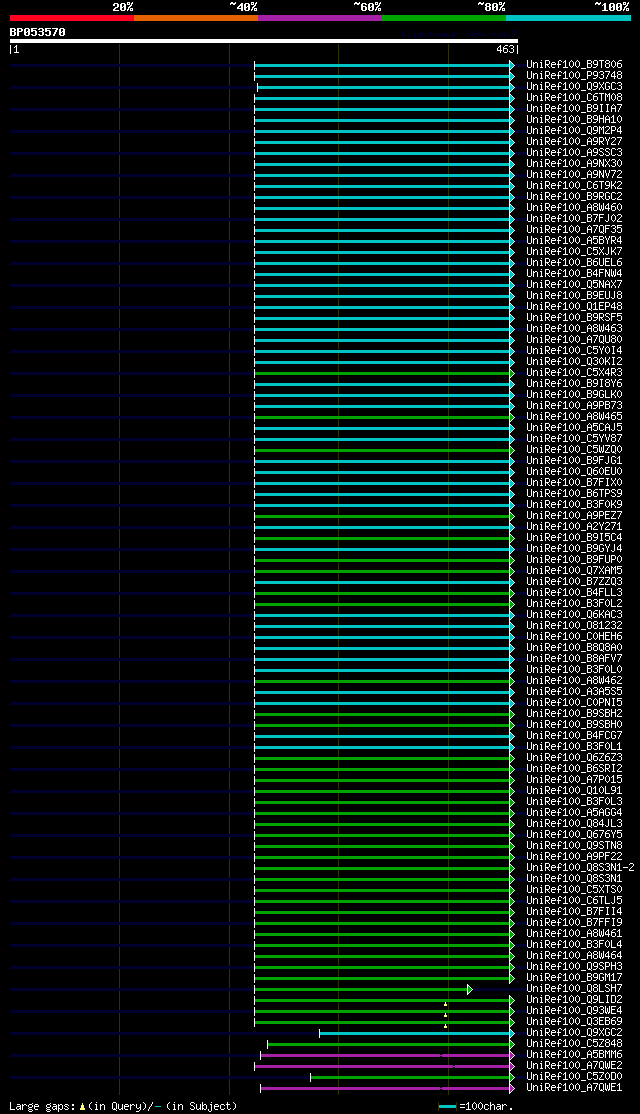
Task: Select the UniRef100_B9RGC2 hit
Action: tap(574, 197)
